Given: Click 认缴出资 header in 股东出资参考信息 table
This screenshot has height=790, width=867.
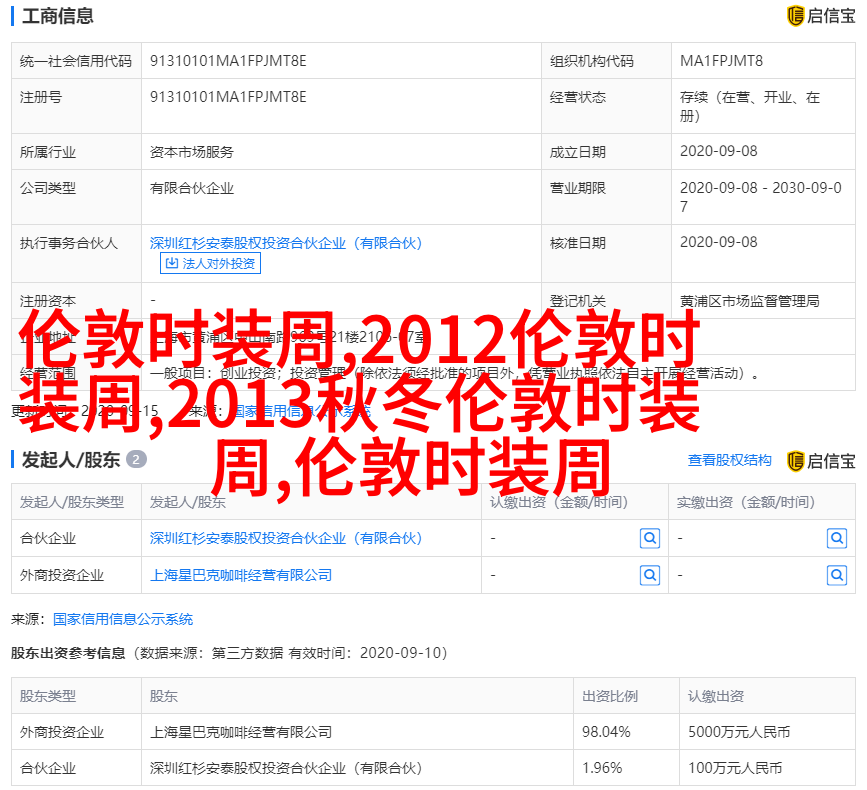Looking at the screenshot, I should pos(715,696).
